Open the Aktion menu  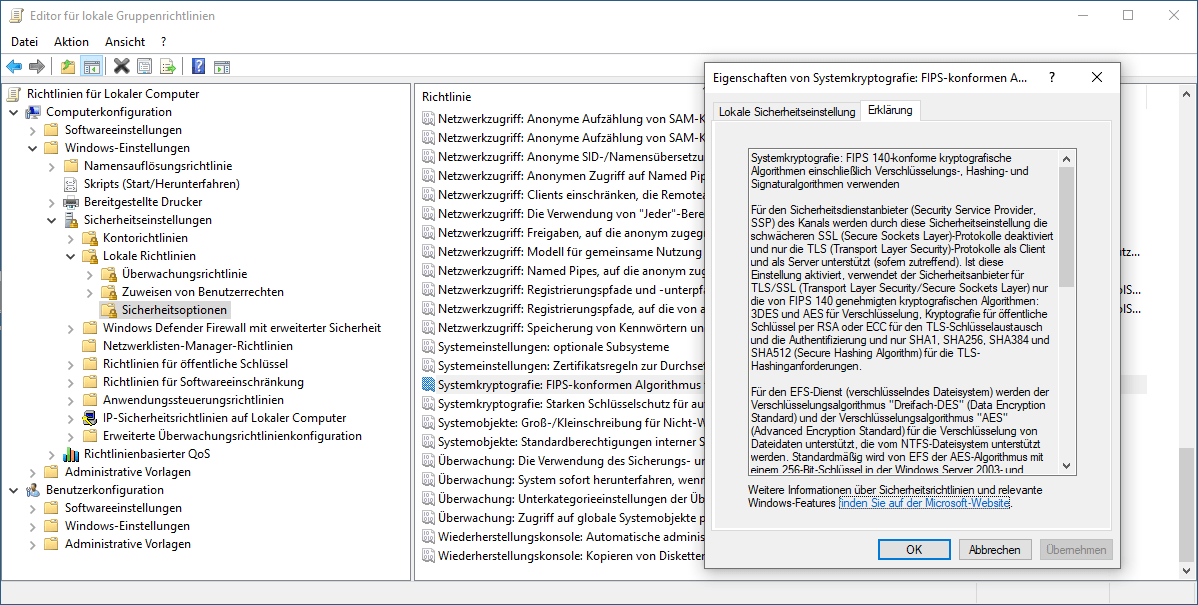point(71,42)
